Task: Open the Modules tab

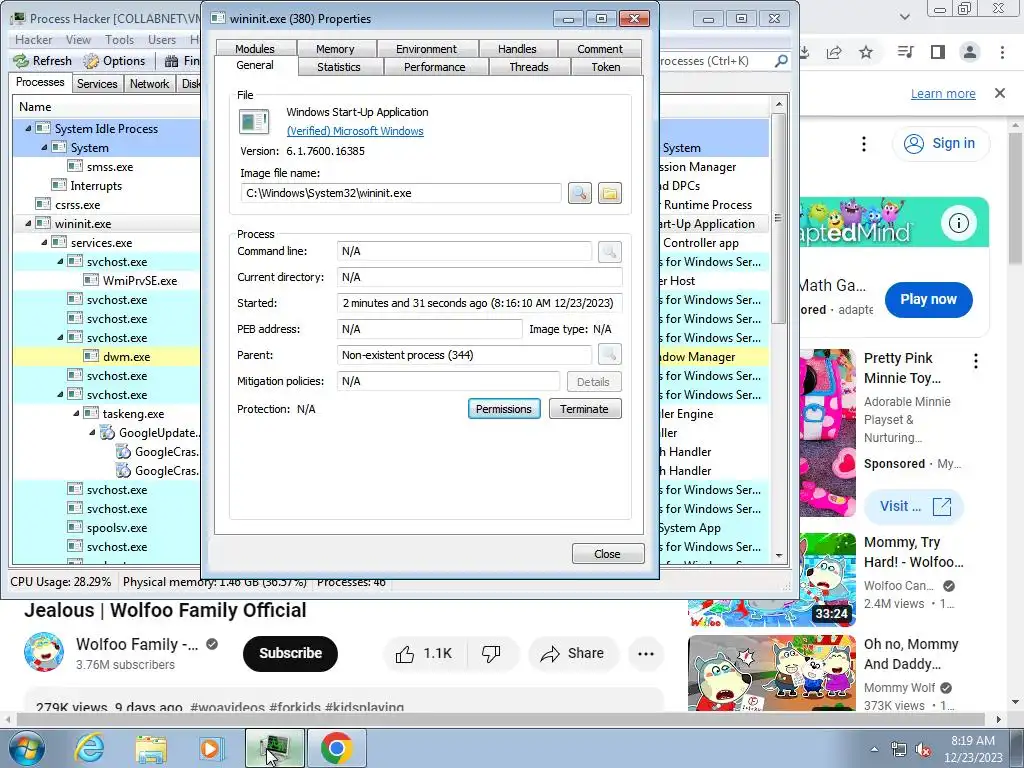Action: coord(255,48)
